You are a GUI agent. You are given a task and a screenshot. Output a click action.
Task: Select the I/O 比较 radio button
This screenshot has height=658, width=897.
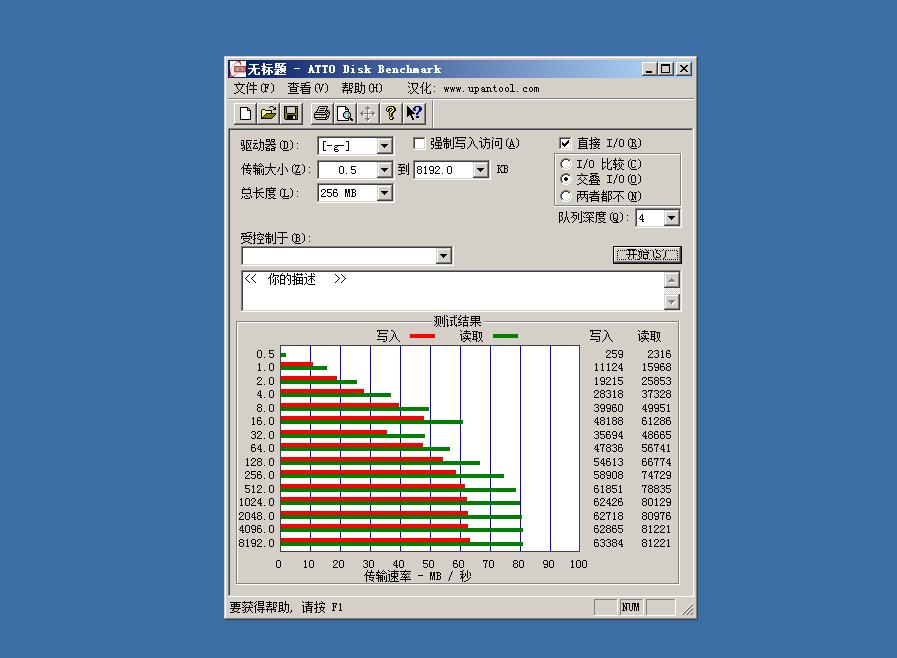tap(566, 162)
